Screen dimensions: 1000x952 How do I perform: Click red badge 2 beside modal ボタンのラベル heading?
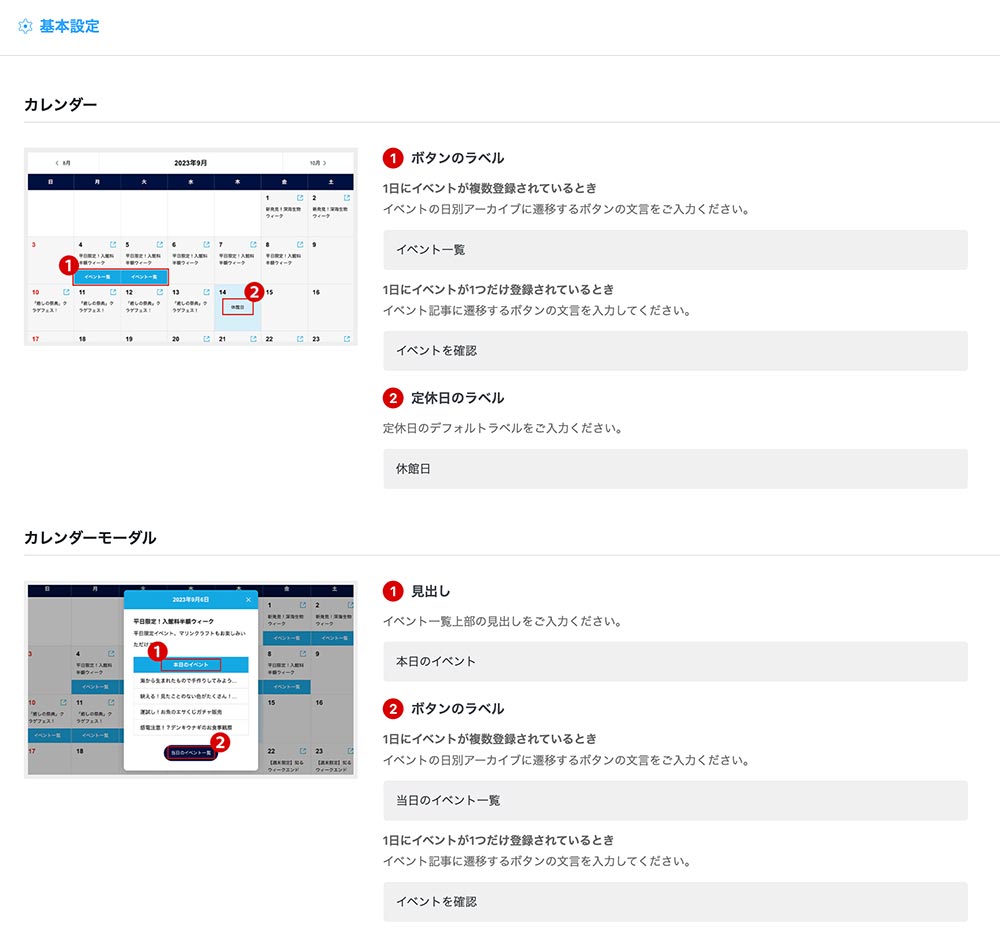click(x=393, y=709)
